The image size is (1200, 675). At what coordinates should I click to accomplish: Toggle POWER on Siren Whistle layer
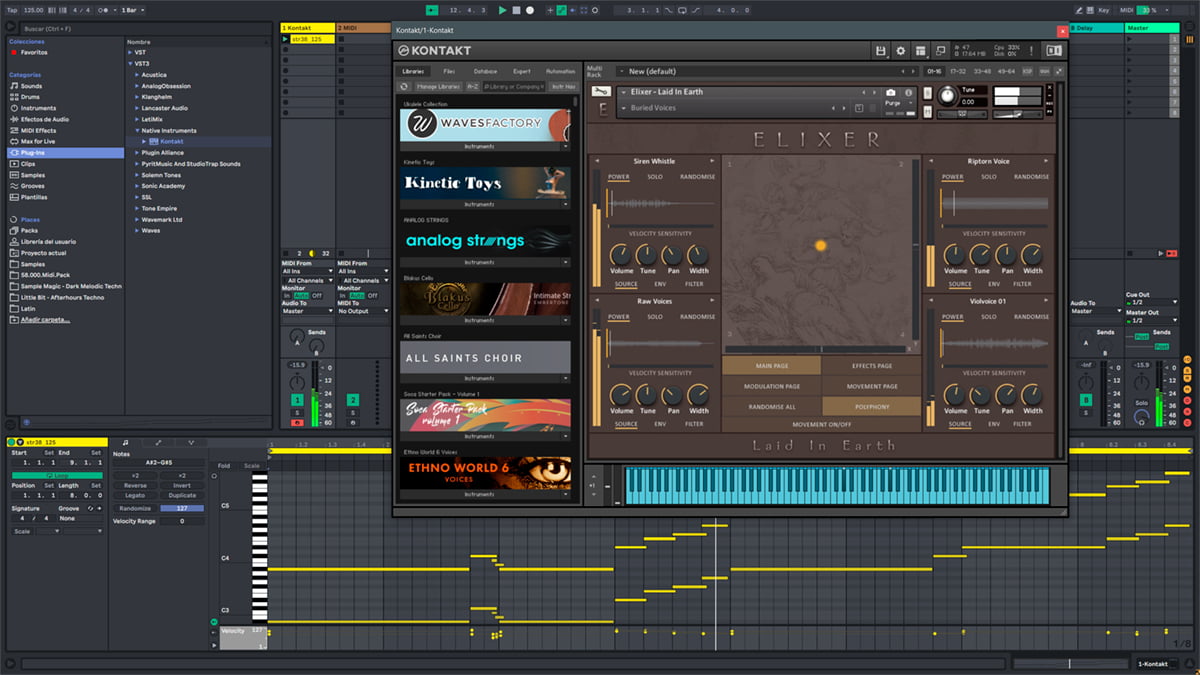(x=618, y=177)
